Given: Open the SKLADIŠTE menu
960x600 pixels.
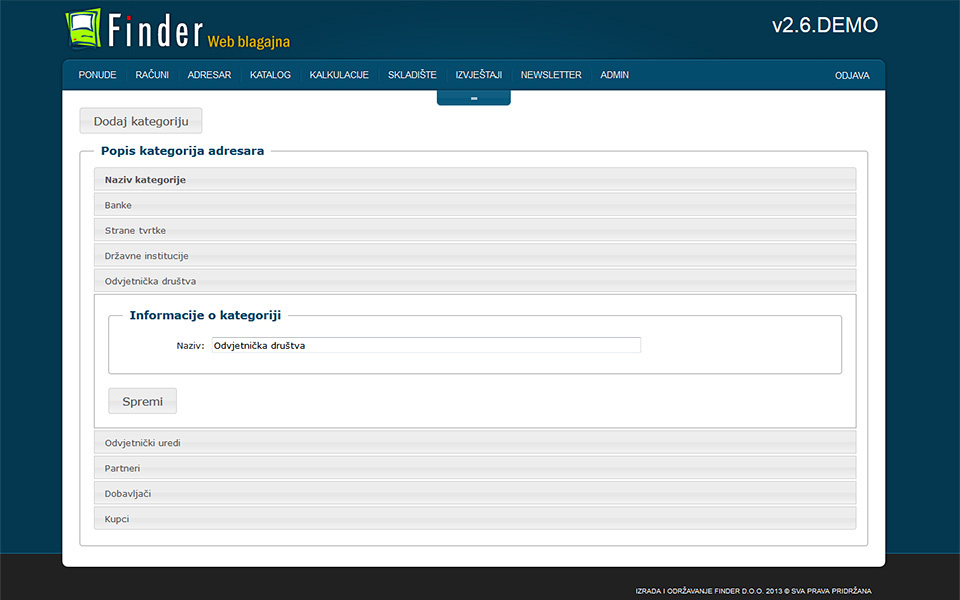Looking at the screenshot, I should (x=412, y=75).
